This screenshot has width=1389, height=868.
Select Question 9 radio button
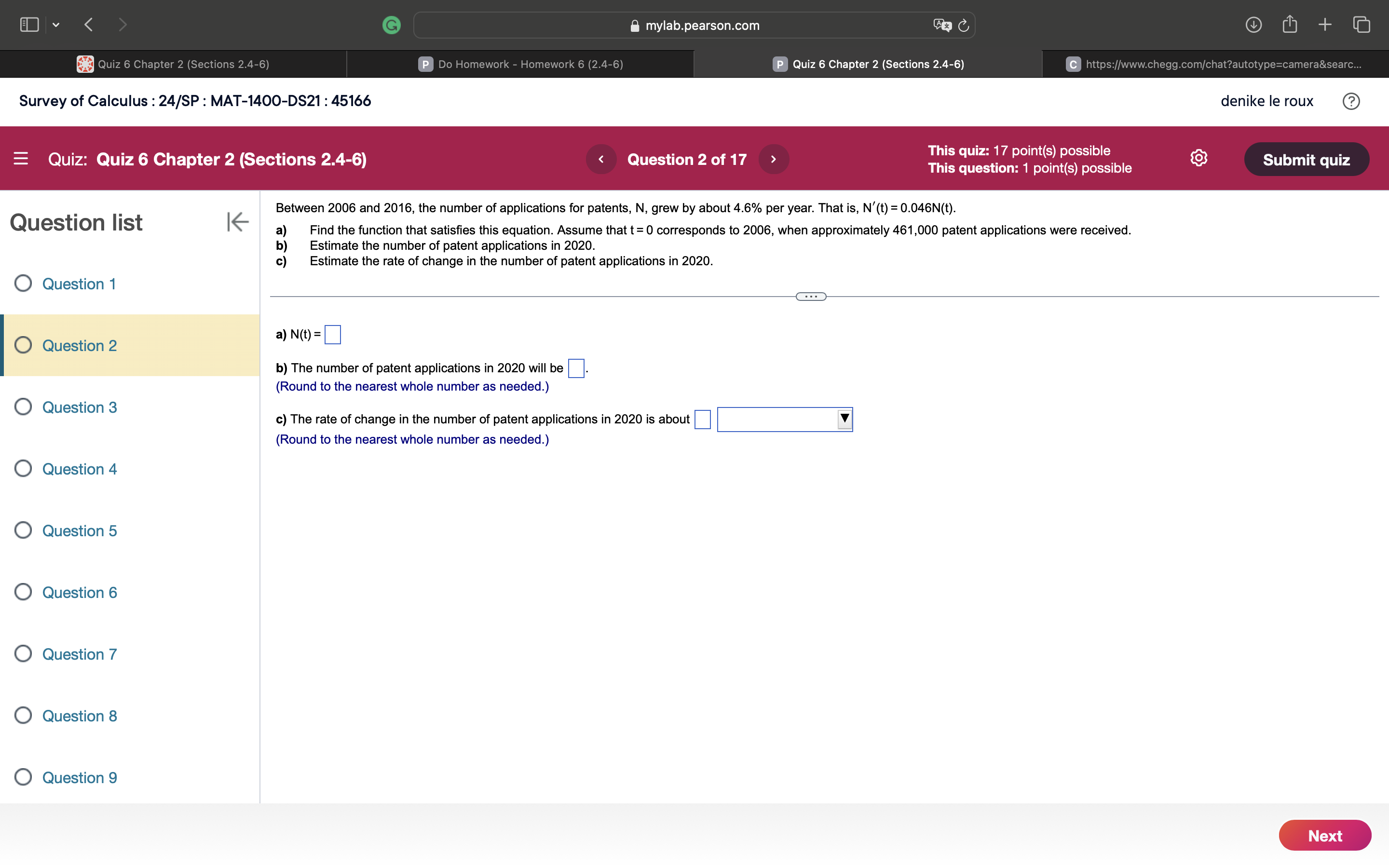coord(23,777)
